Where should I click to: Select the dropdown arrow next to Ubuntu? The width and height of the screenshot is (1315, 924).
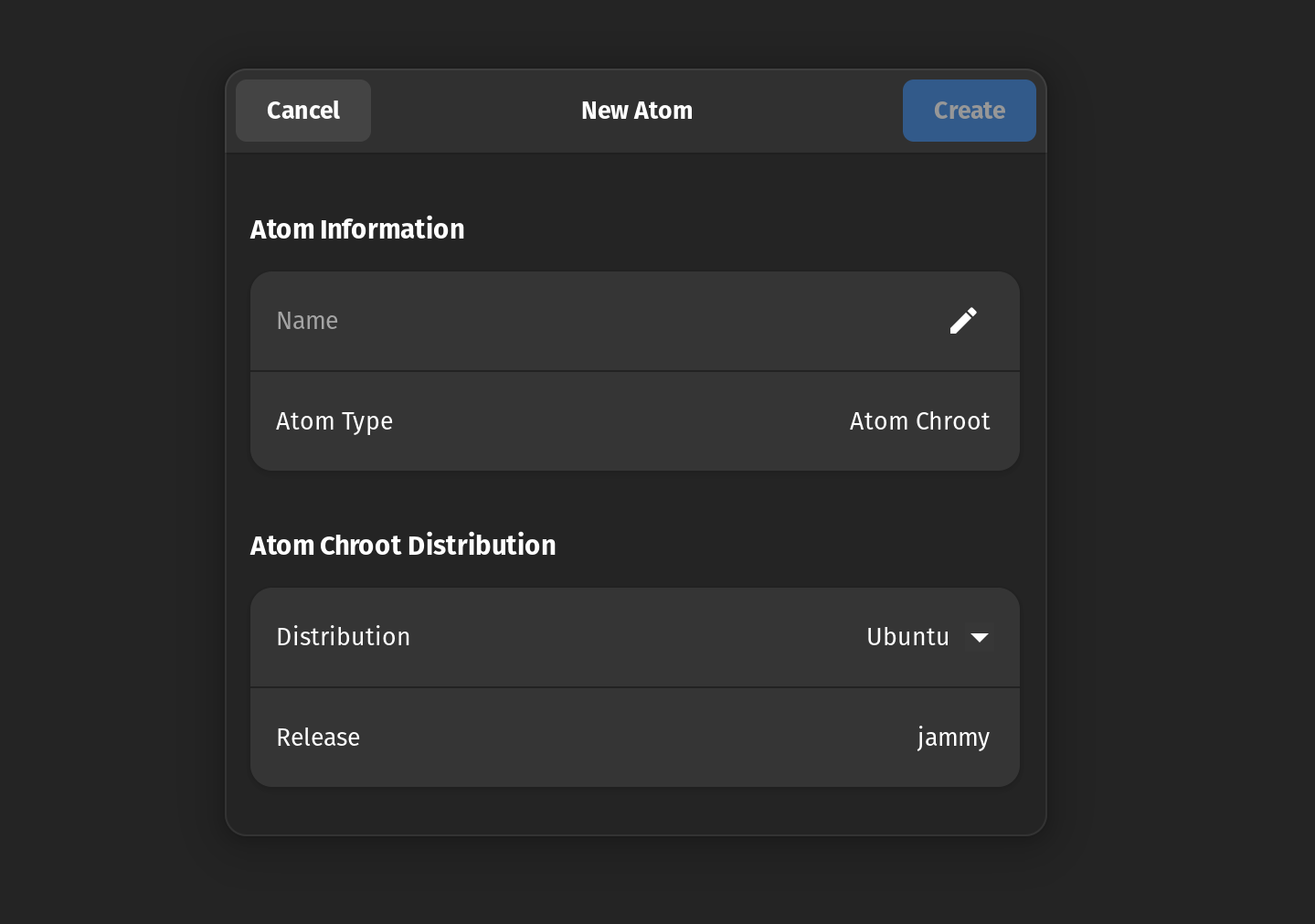click(979, 637)
